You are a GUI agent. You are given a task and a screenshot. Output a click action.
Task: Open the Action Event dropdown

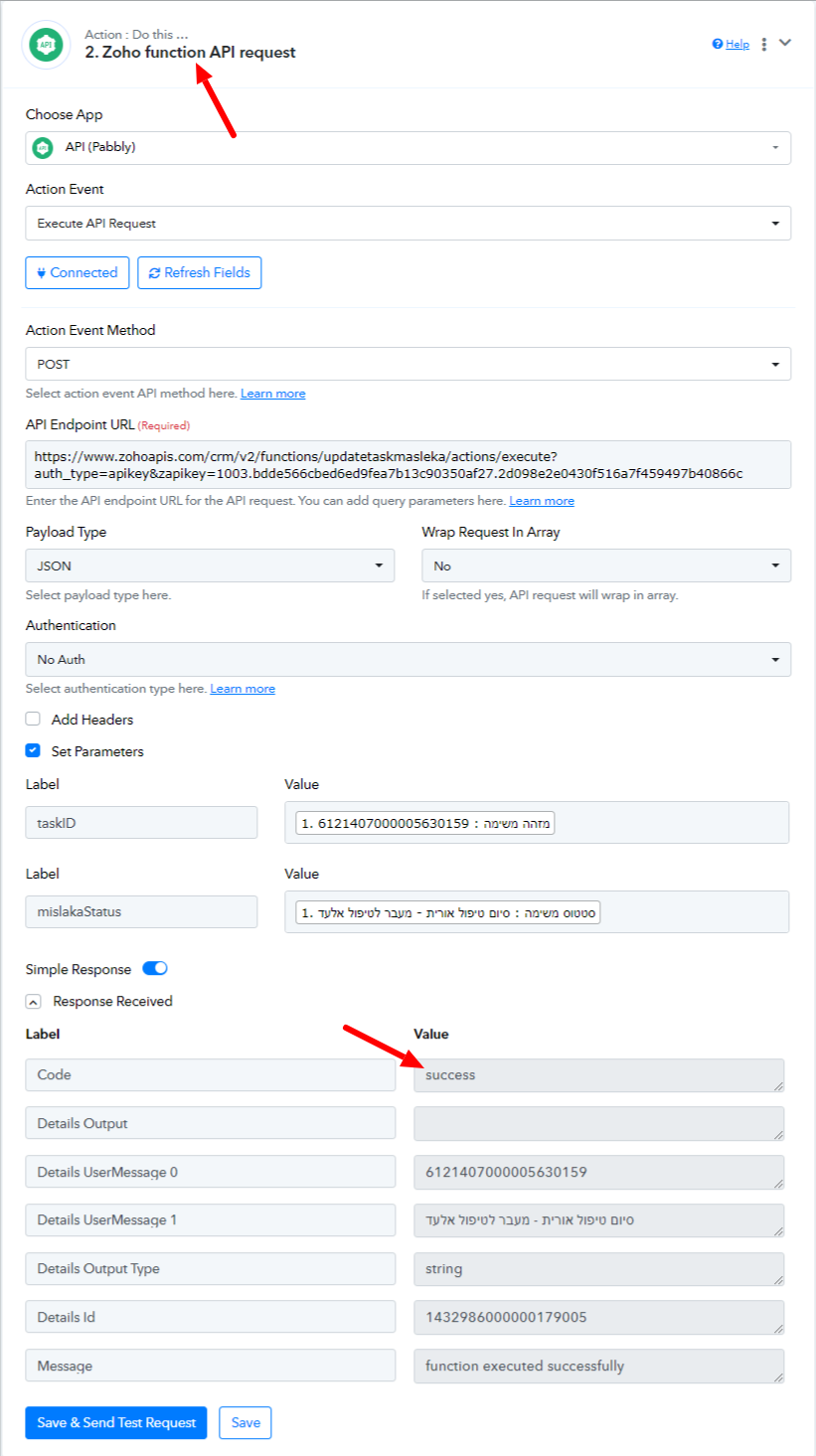click(x=408, y=224)
